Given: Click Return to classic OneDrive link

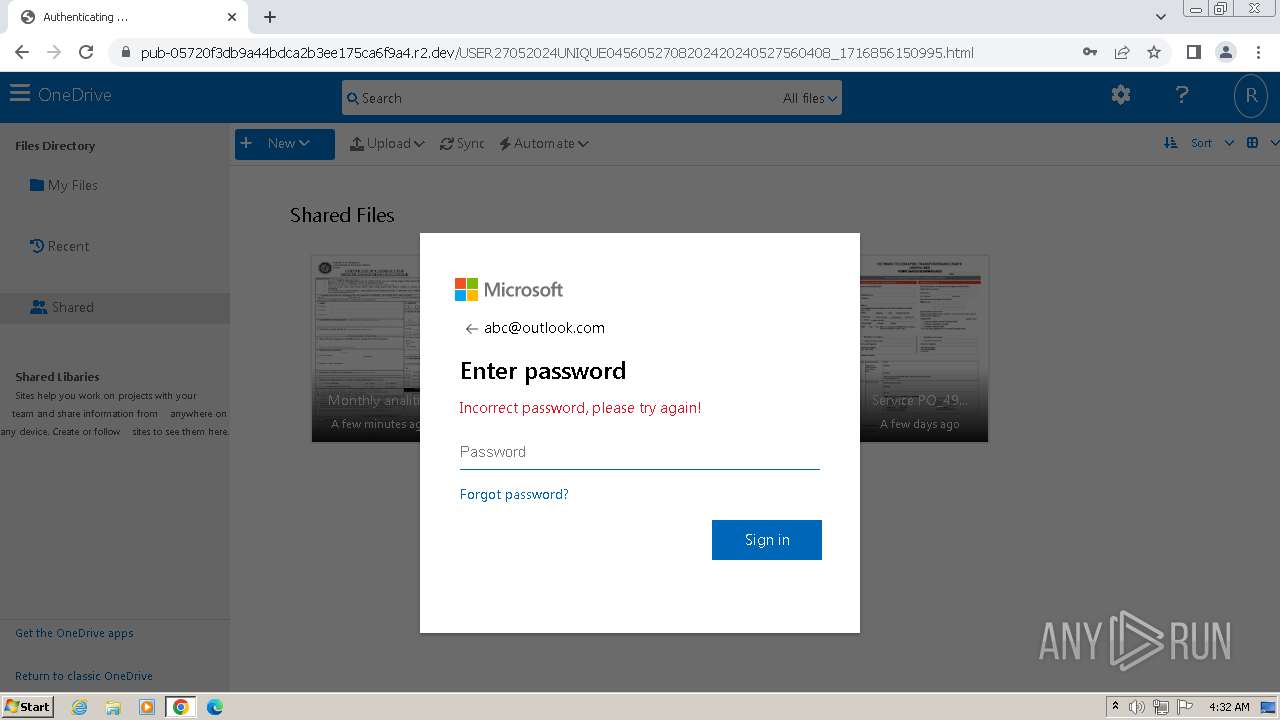Looking at the screenshot, I should (x=84, y=676).
